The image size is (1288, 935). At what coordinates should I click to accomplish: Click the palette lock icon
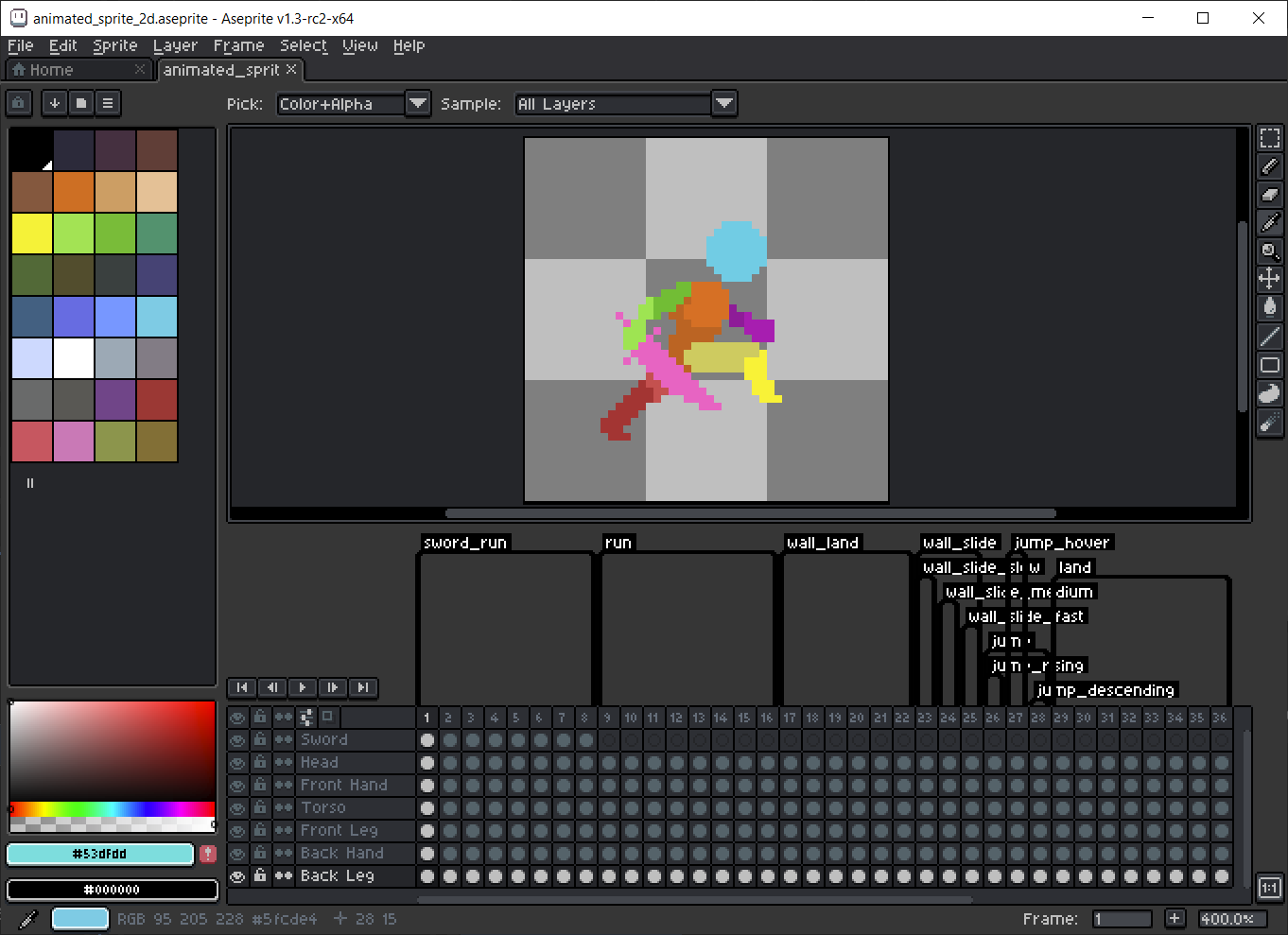click(19, 103)
